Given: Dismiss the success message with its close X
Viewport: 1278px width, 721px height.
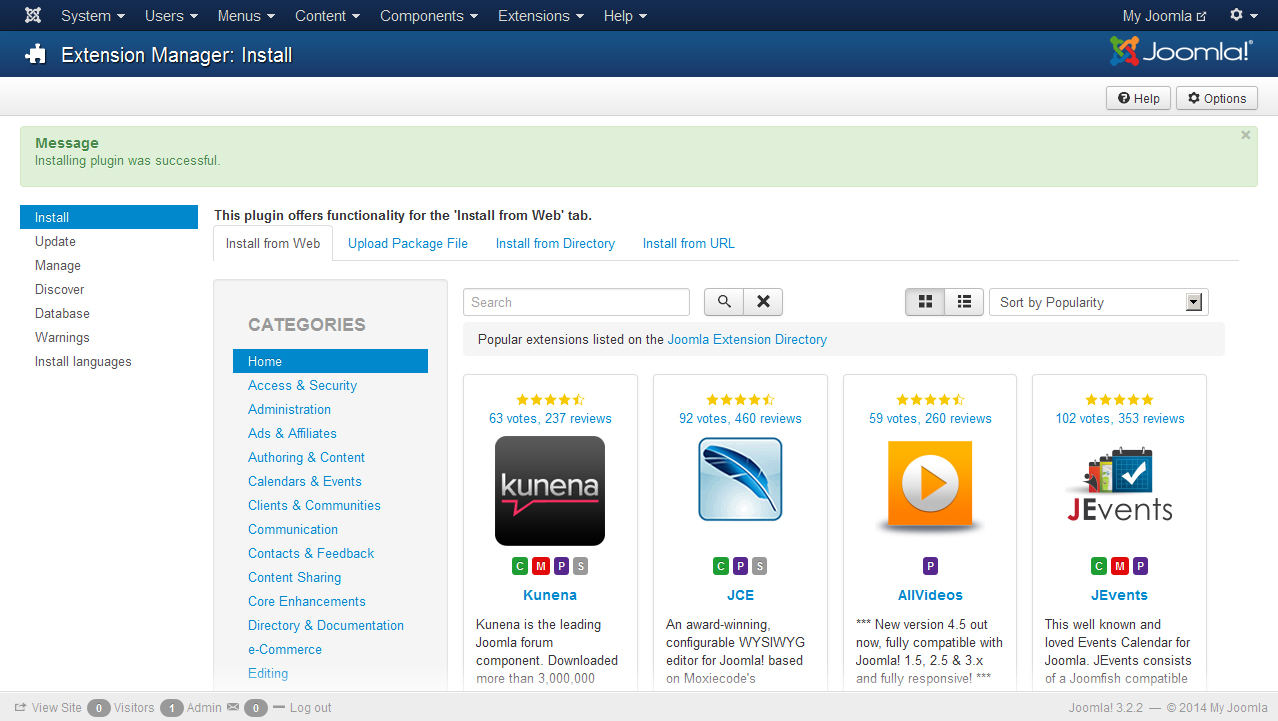Looking at the screenshot, I should click(1245, 135).
